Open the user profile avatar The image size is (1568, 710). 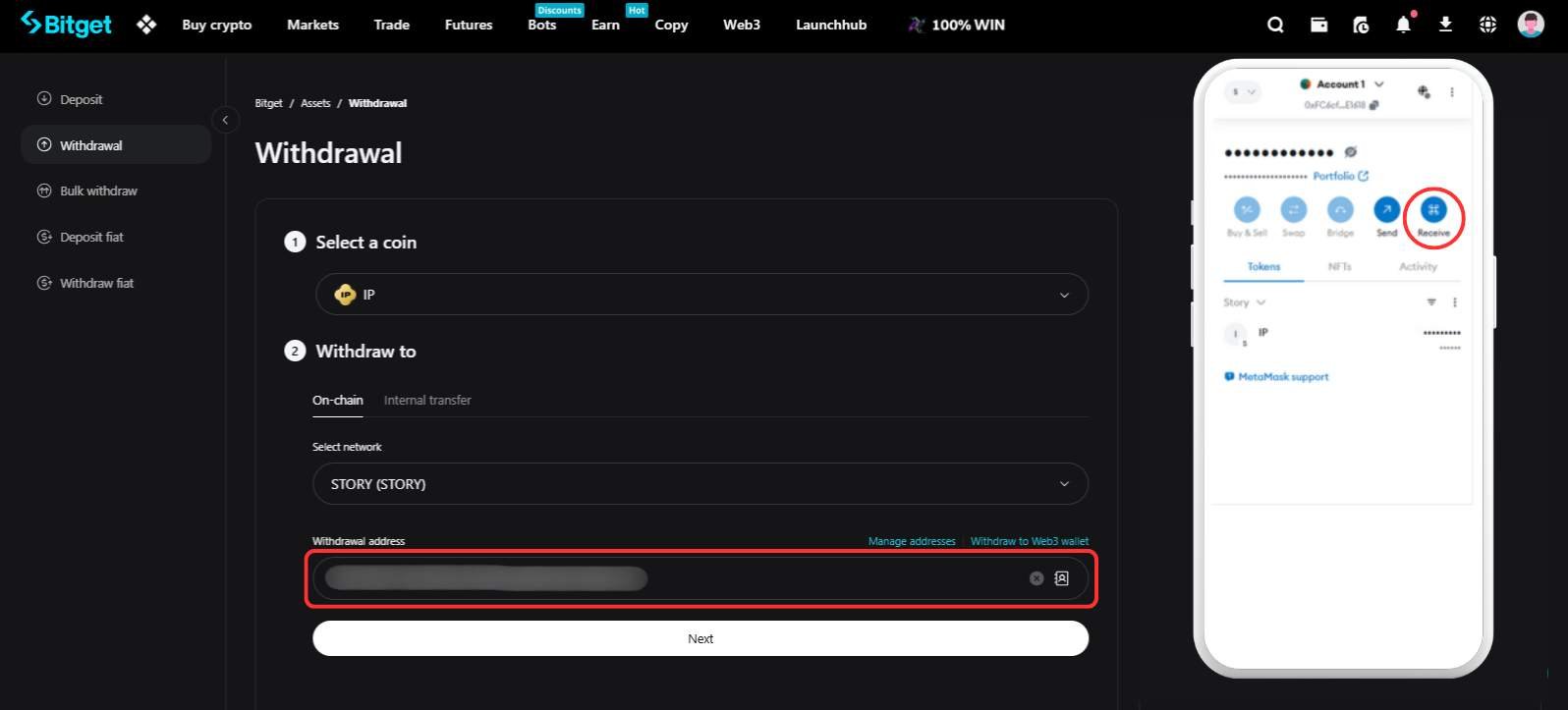(1531, 24)
